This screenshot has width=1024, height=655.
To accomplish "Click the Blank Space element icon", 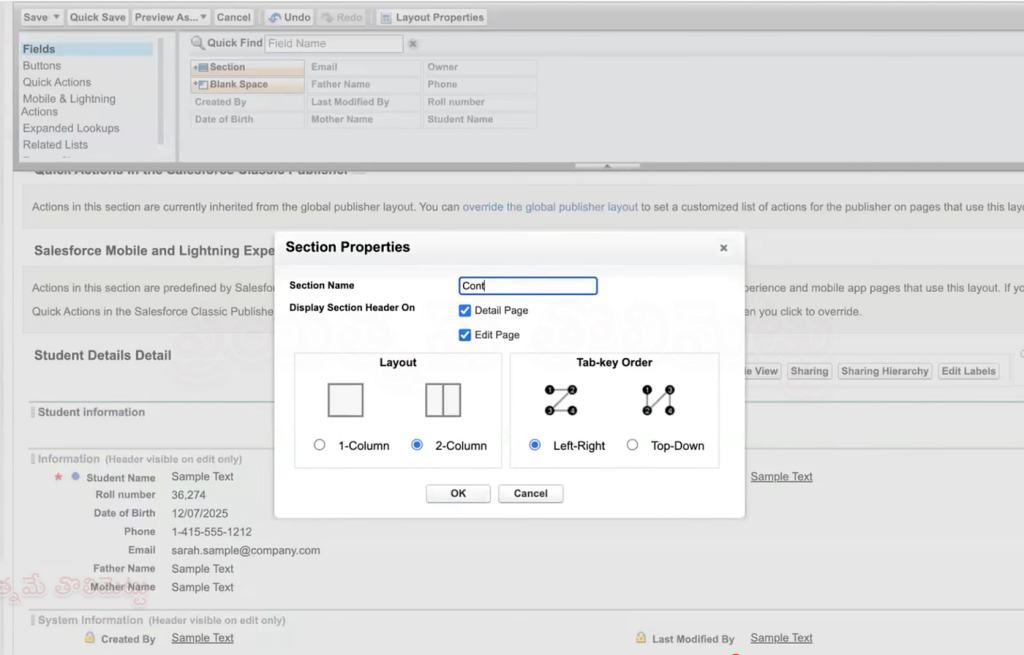I will click(204, 84).
